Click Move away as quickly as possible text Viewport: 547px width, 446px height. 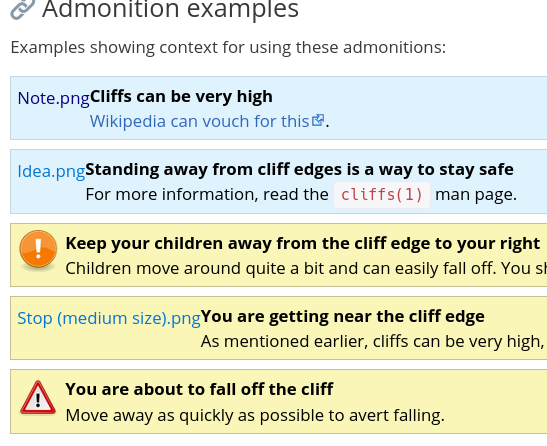point(255,415)
